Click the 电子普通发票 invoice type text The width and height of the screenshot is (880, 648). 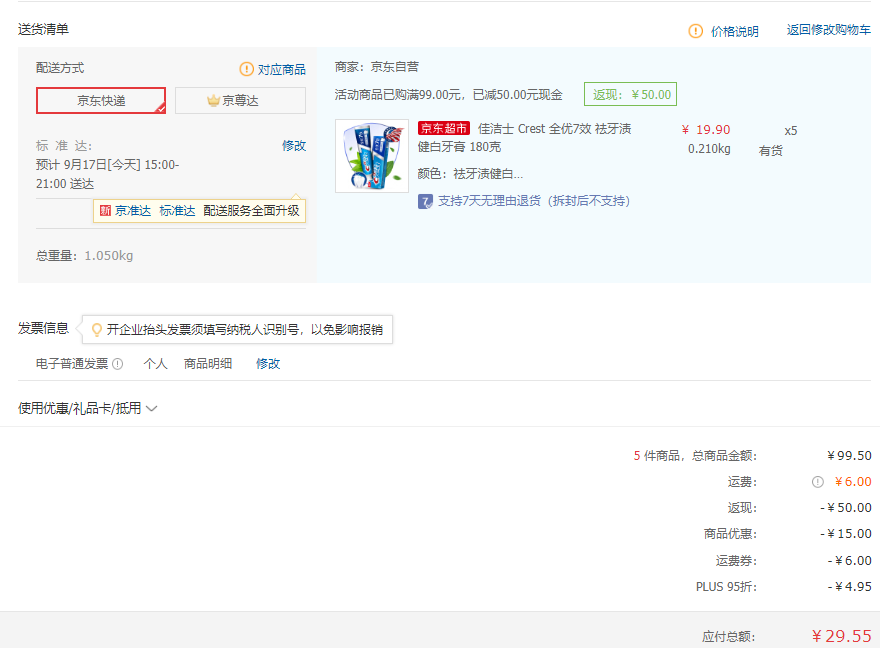(x=72, y=364)
